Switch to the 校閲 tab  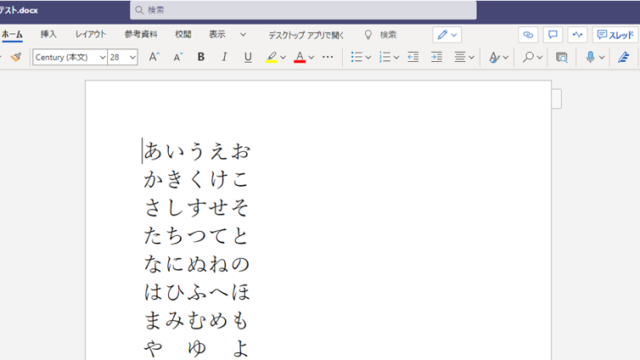point(183,35)
